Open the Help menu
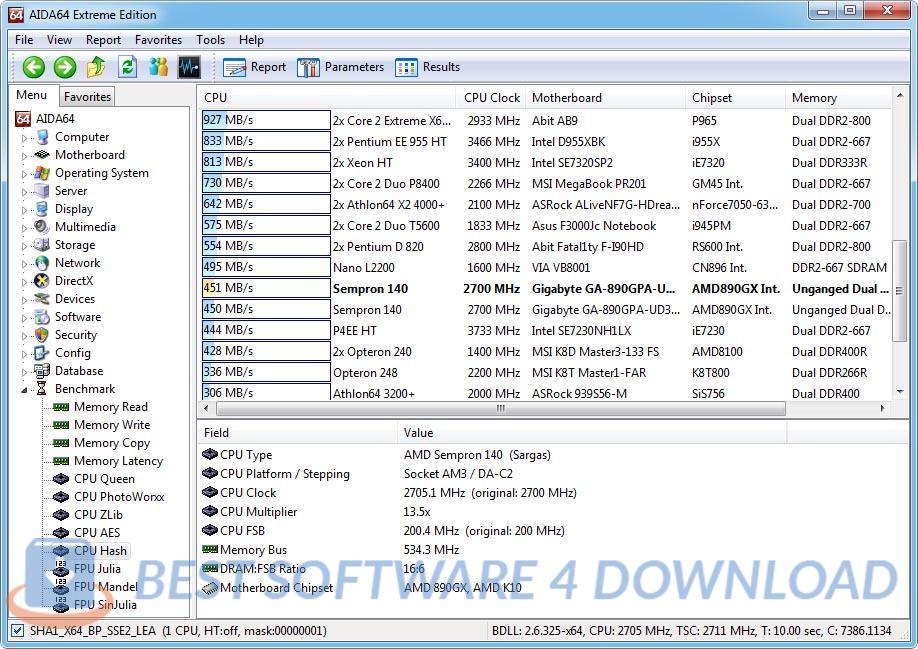This screenshot has height=649, width=918. (251, 40)
